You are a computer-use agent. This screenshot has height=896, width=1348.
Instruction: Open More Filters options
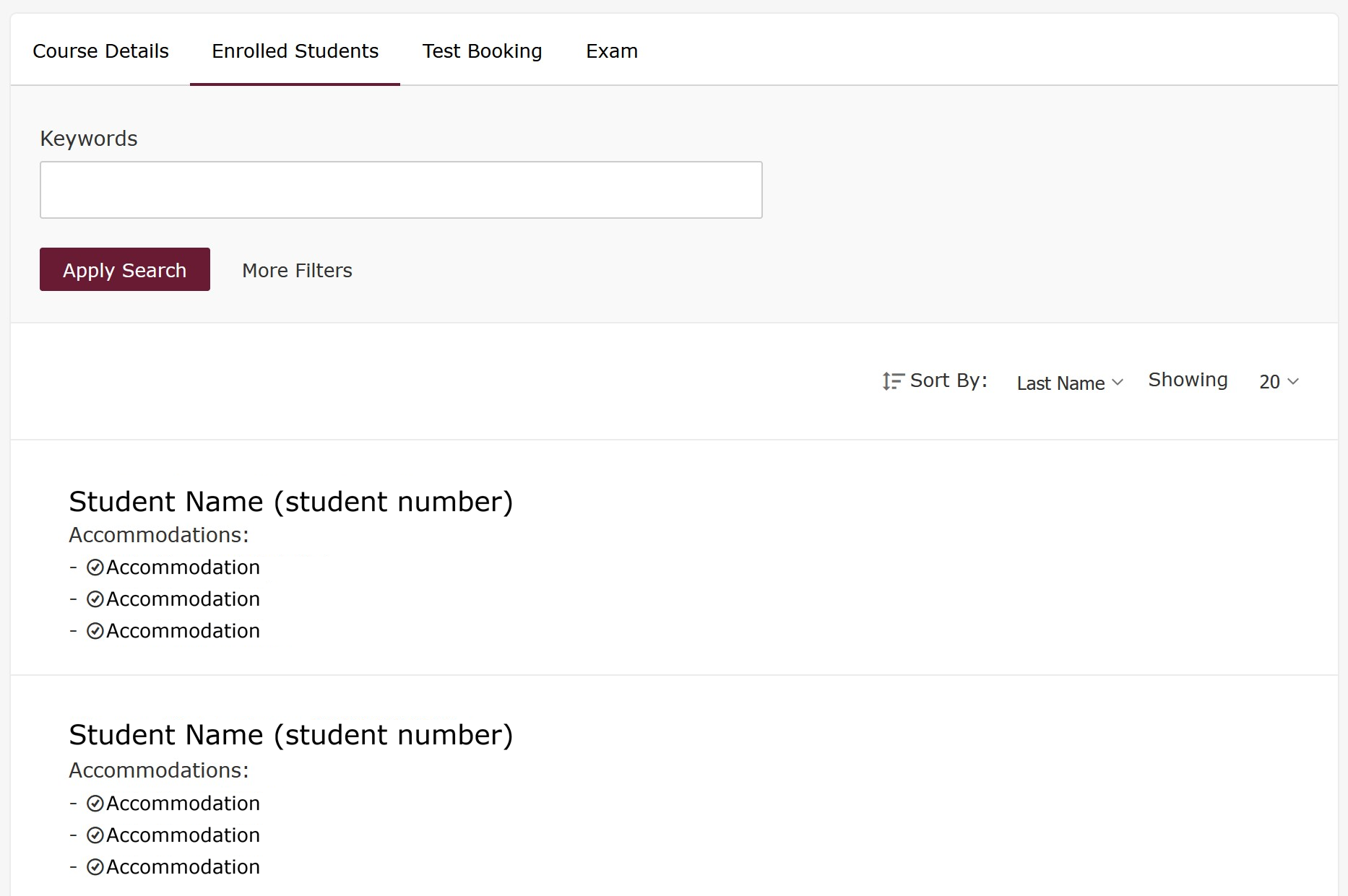tap(296, 270)
